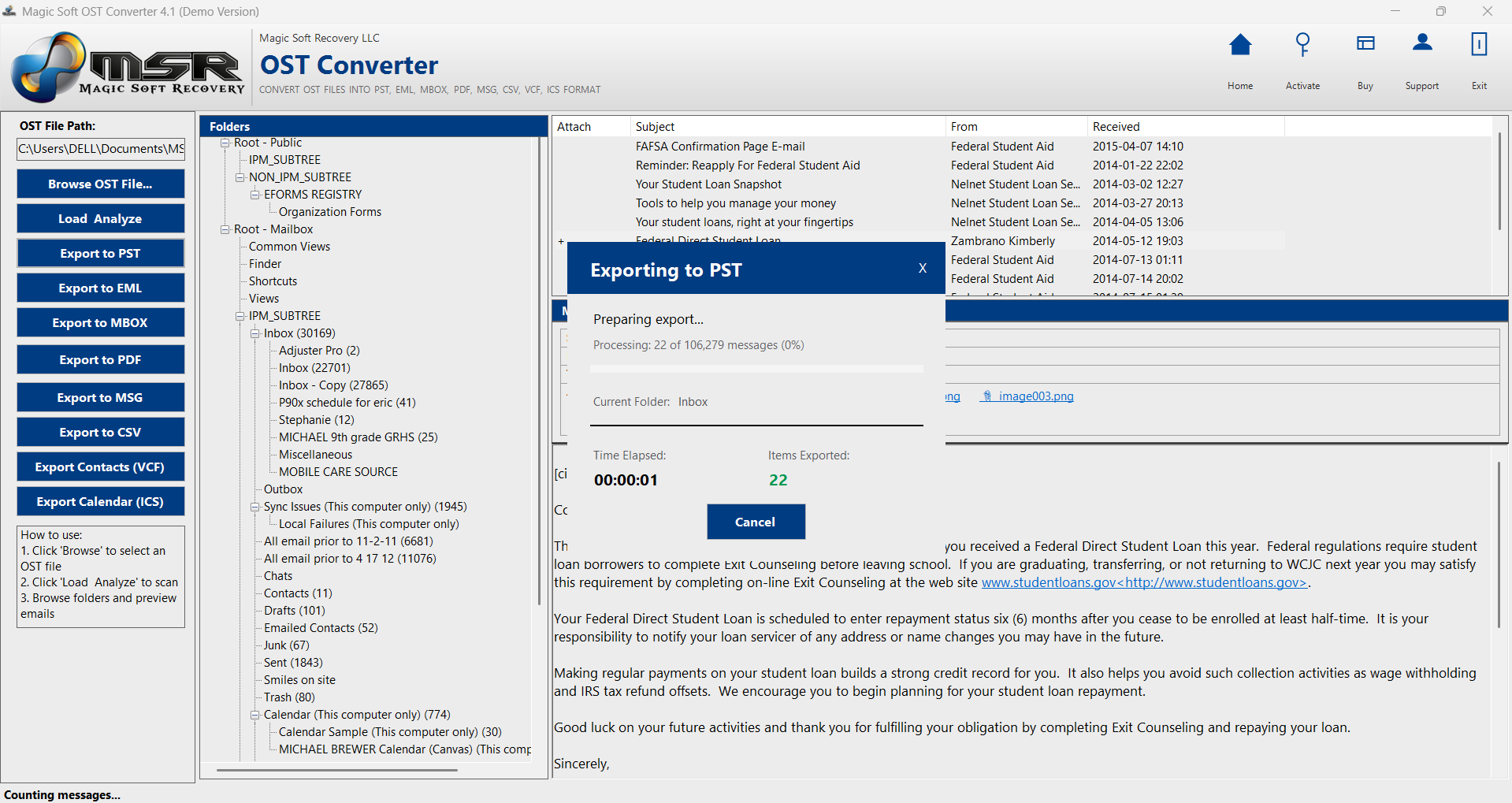This screenshot has height=803, width=1512.
Task: Click the Exit icon
Action: [1479, 44]
